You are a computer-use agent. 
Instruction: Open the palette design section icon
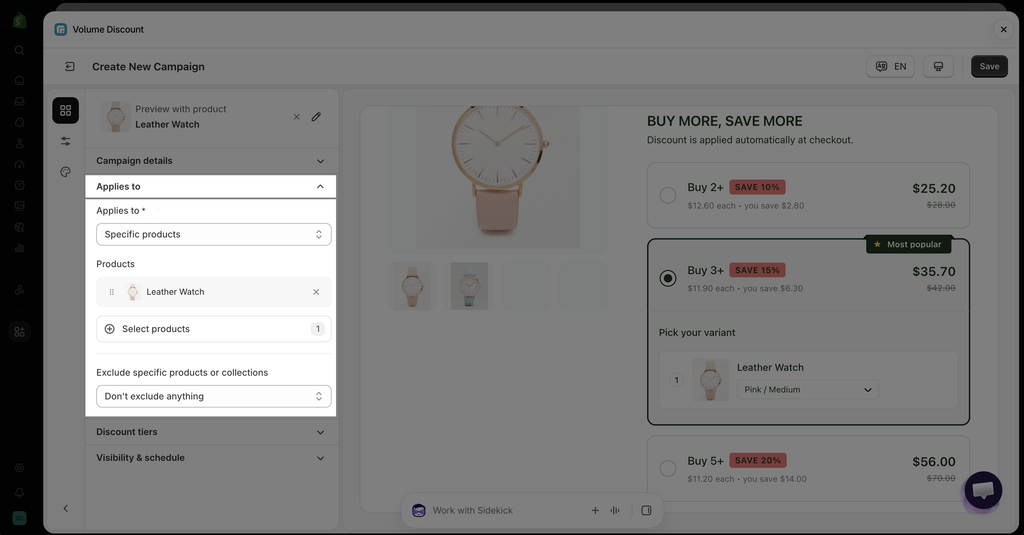click(65, 172)
